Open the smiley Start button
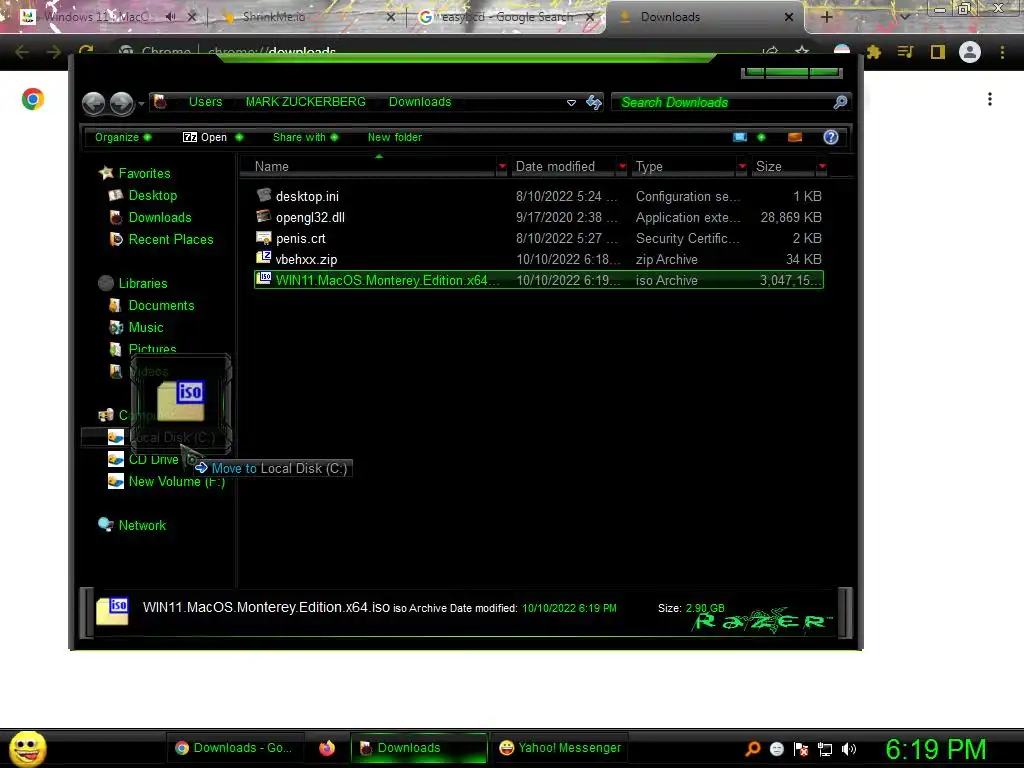Viewport: 1024px width, 768px height. point(27,748)
